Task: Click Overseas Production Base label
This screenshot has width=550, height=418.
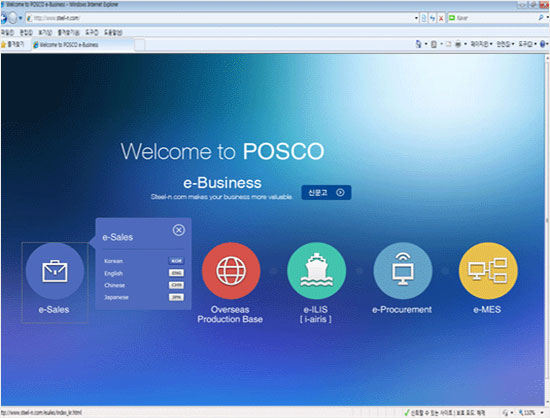Action: click(230, 314)
